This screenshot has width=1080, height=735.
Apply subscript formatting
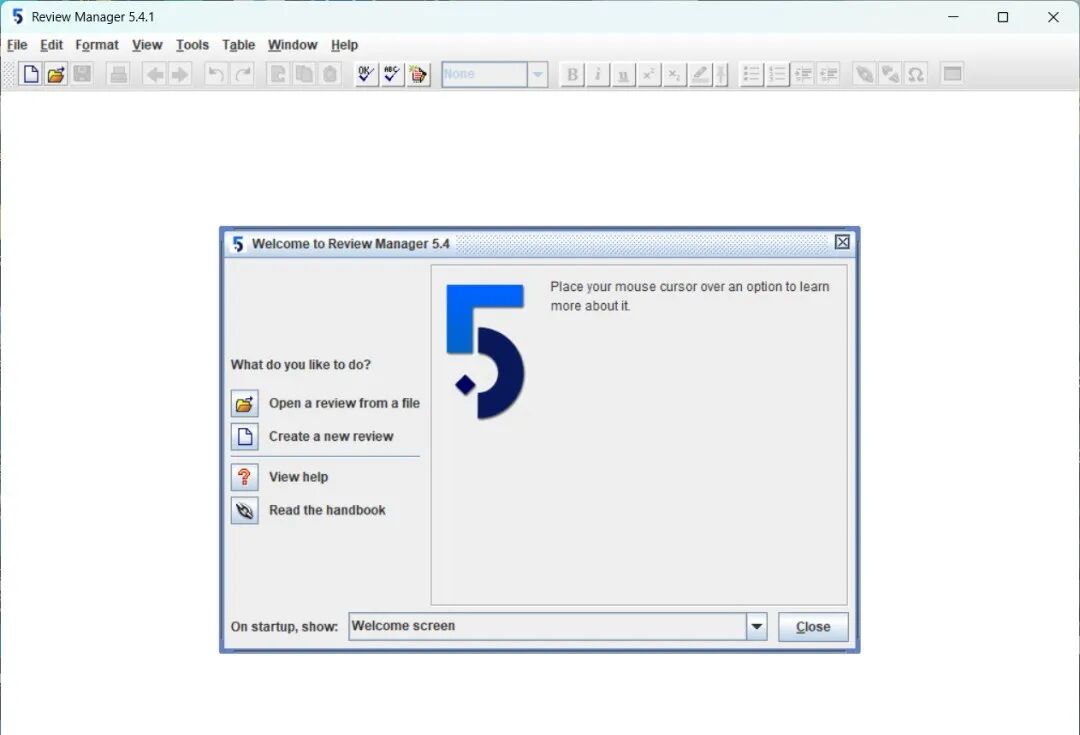[x=674, y=74]
